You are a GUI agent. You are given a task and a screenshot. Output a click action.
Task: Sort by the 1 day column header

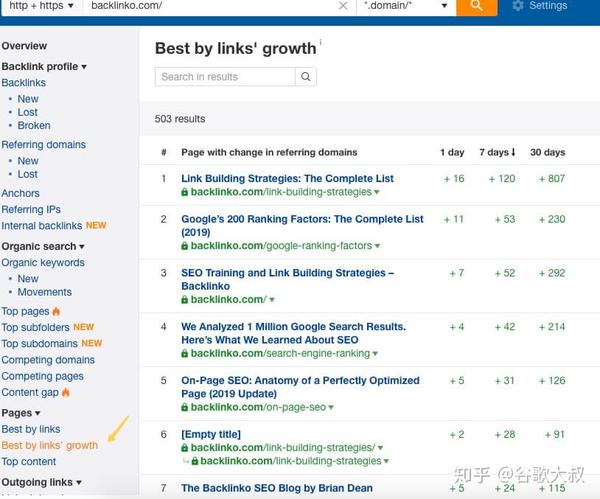452,152
